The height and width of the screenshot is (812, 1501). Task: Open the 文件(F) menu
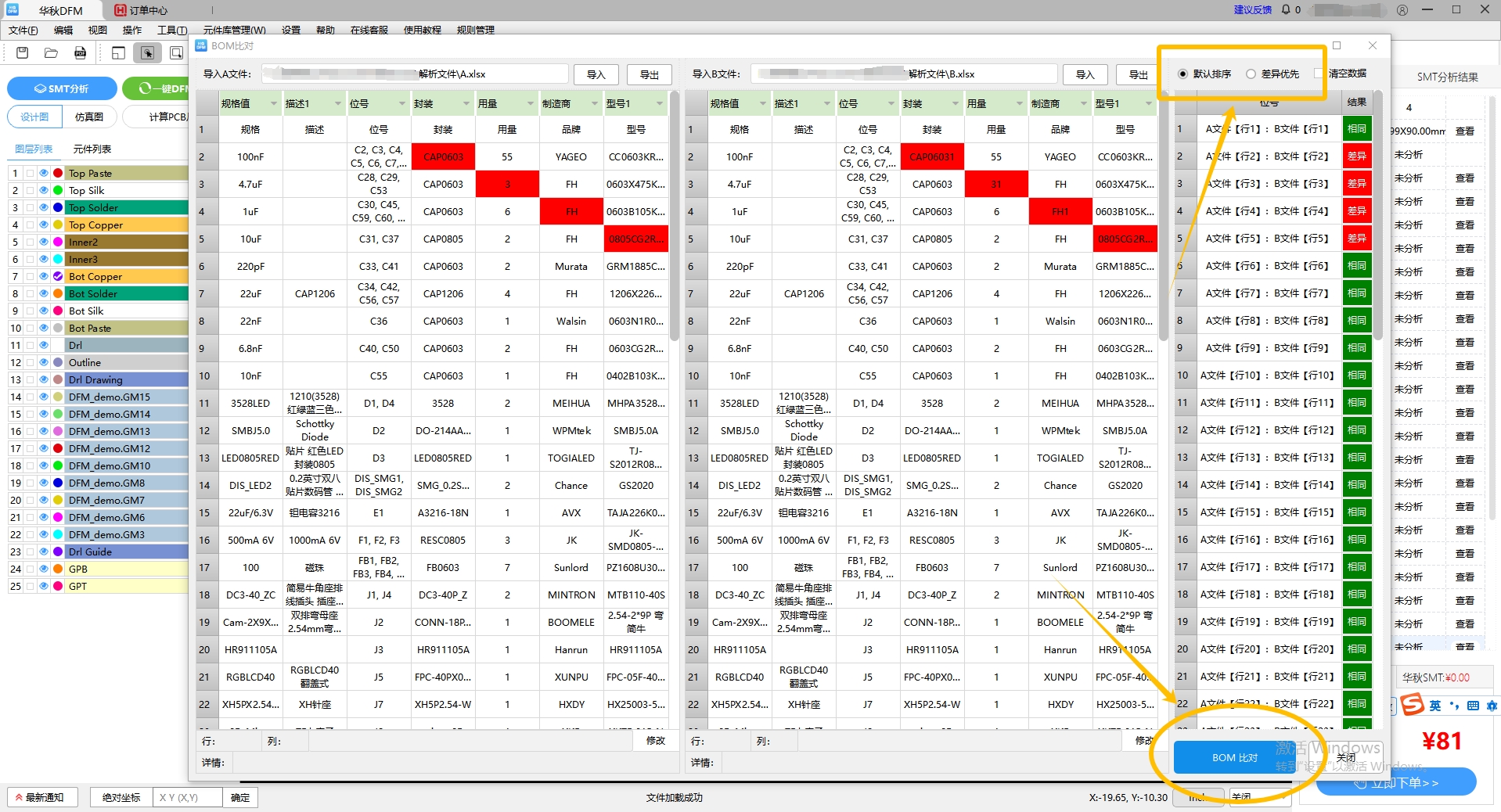[x=23, y=30]
